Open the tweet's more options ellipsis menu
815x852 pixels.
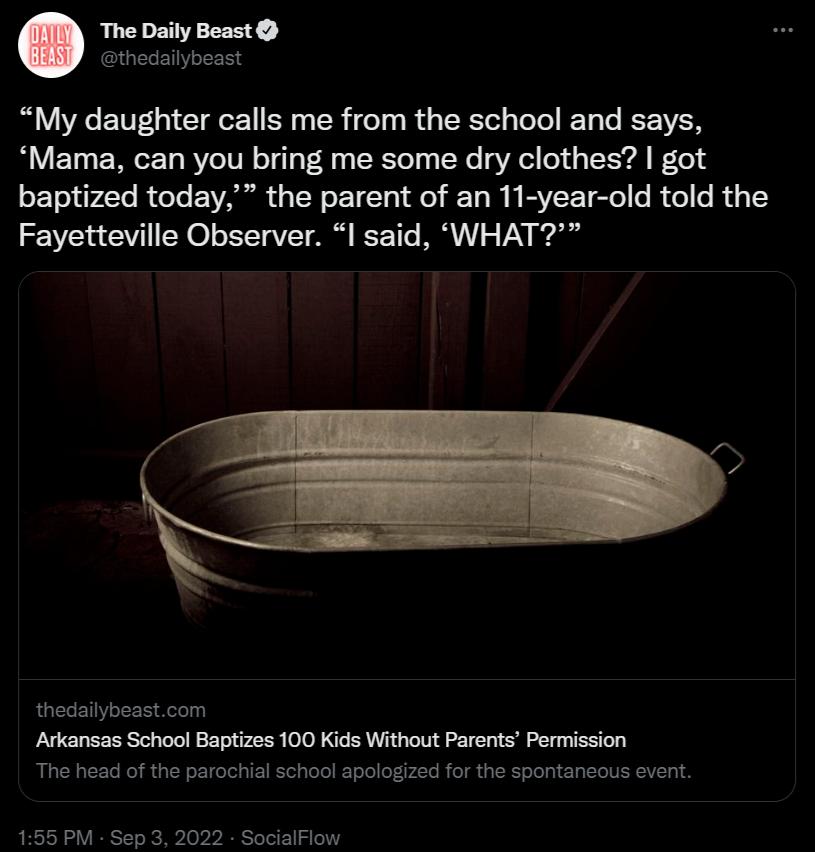[781, 30]
